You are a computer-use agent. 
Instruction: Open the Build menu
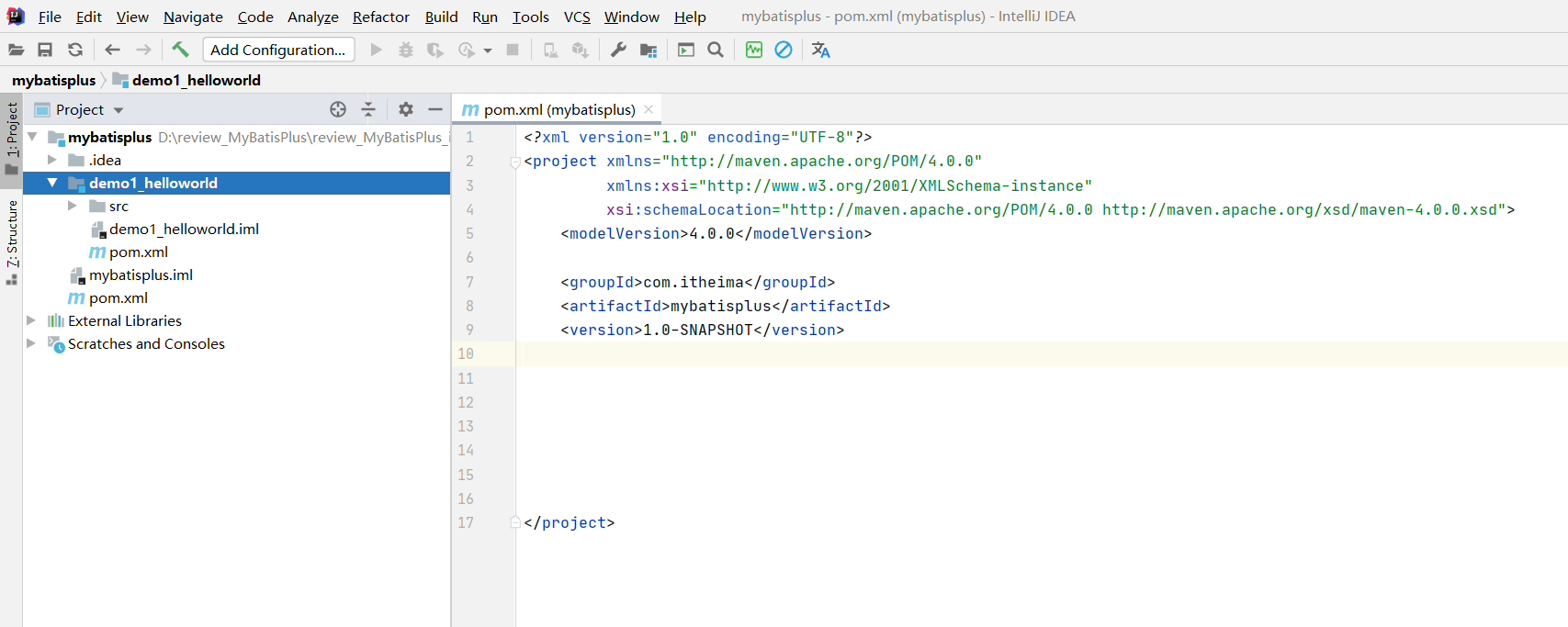[x=442, y=17]
